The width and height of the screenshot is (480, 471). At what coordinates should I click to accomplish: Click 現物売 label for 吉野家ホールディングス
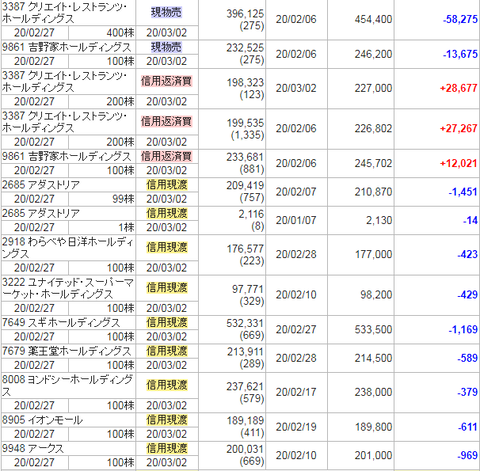[x=166, y=47]
